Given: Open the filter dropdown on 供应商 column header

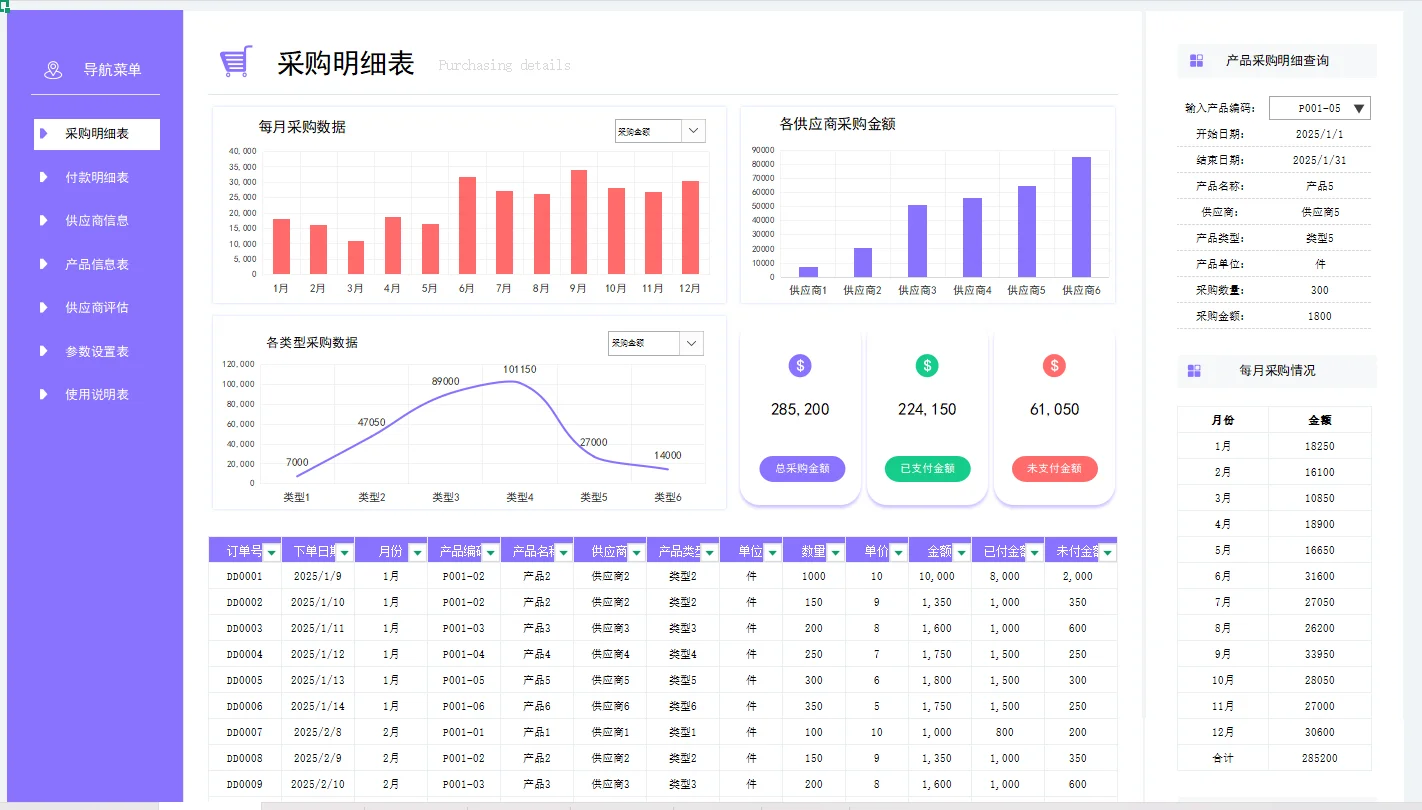Looking at the screenshot, I should (637, 550).
